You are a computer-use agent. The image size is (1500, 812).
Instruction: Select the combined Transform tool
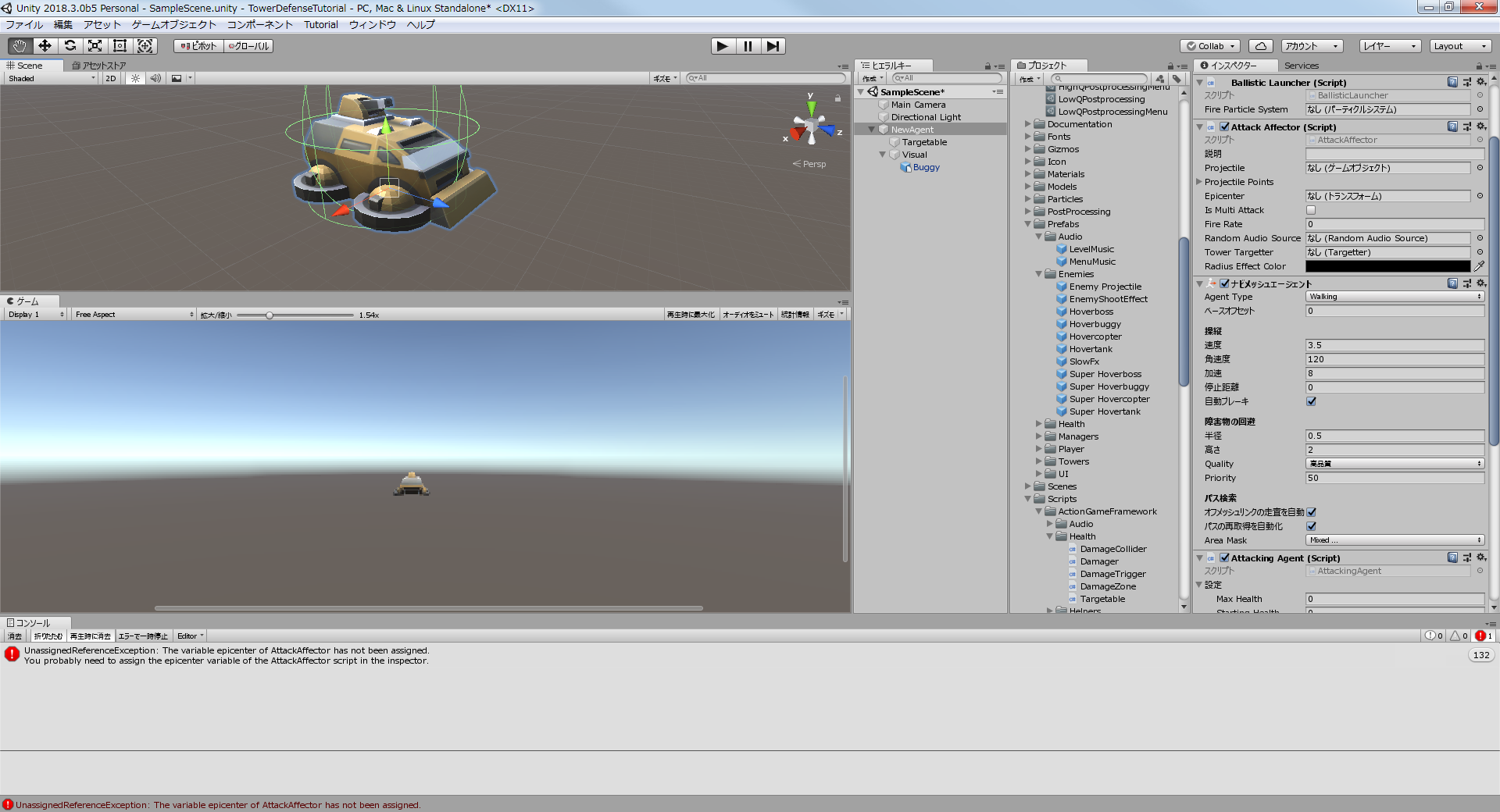coord(145,46)
